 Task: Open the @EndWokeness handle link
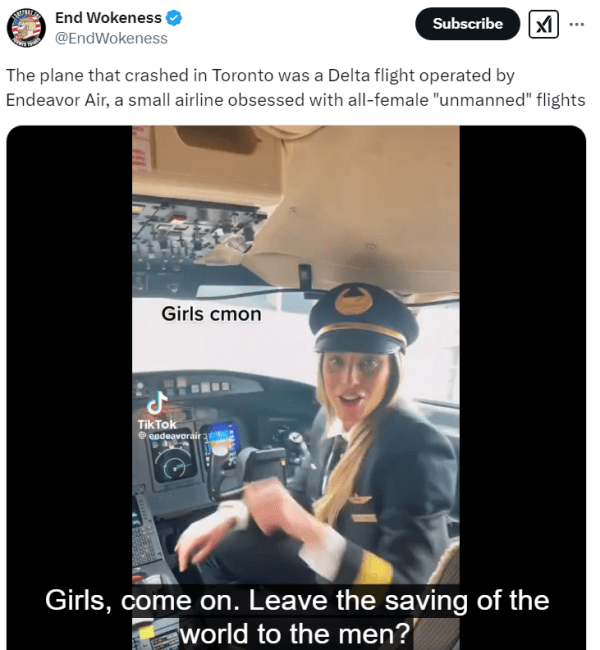point(112,38)
